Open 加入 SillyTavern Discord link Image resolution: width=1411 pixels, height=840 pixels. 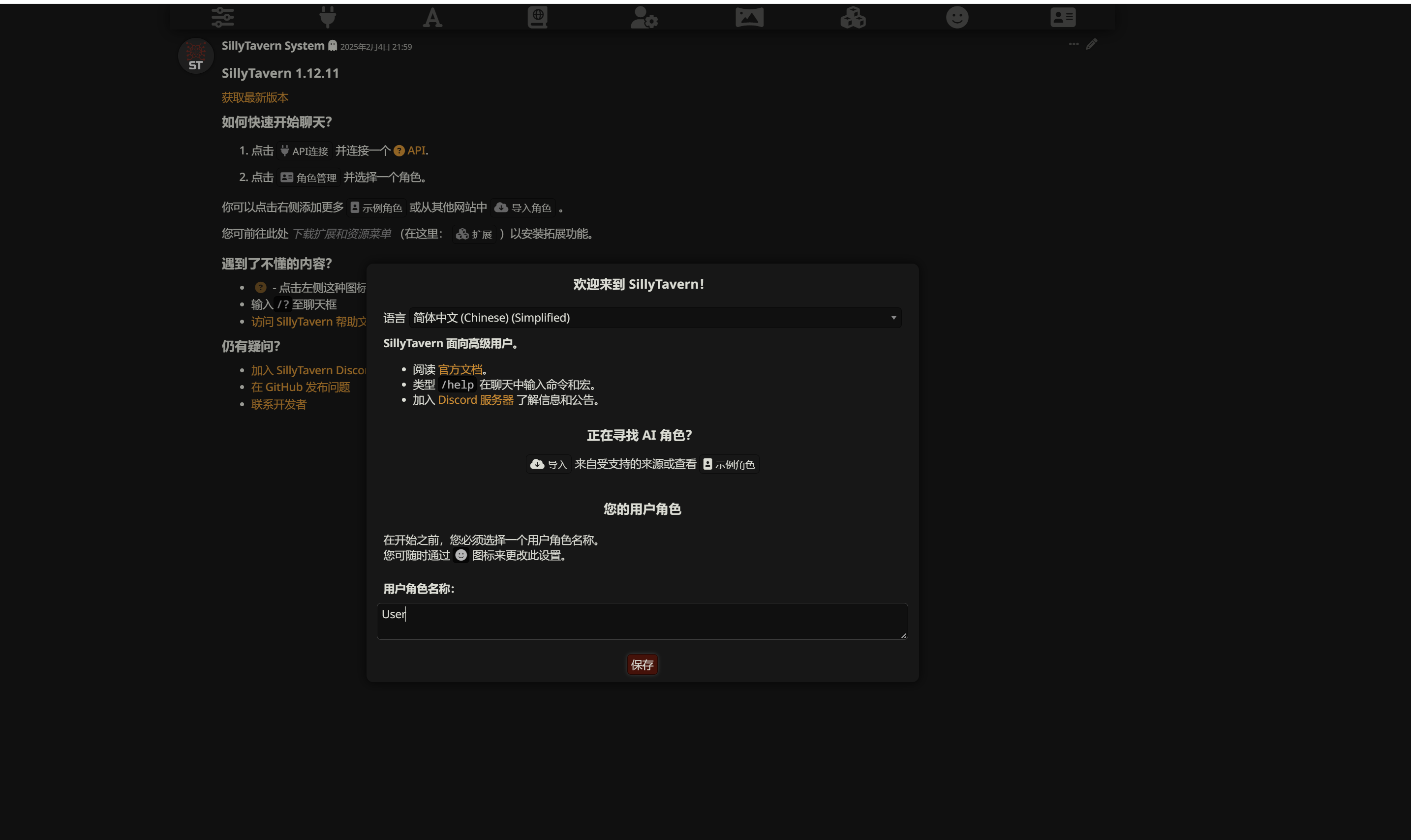pos(309,370)
